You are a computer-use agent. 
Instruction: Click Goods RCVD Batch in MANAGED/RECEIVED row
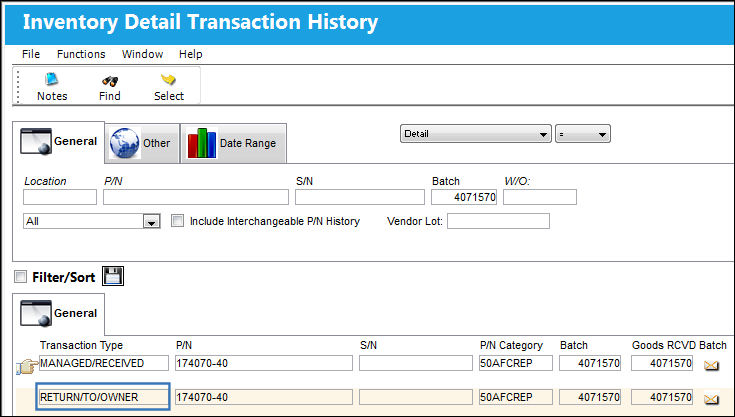tap(662, 363)
